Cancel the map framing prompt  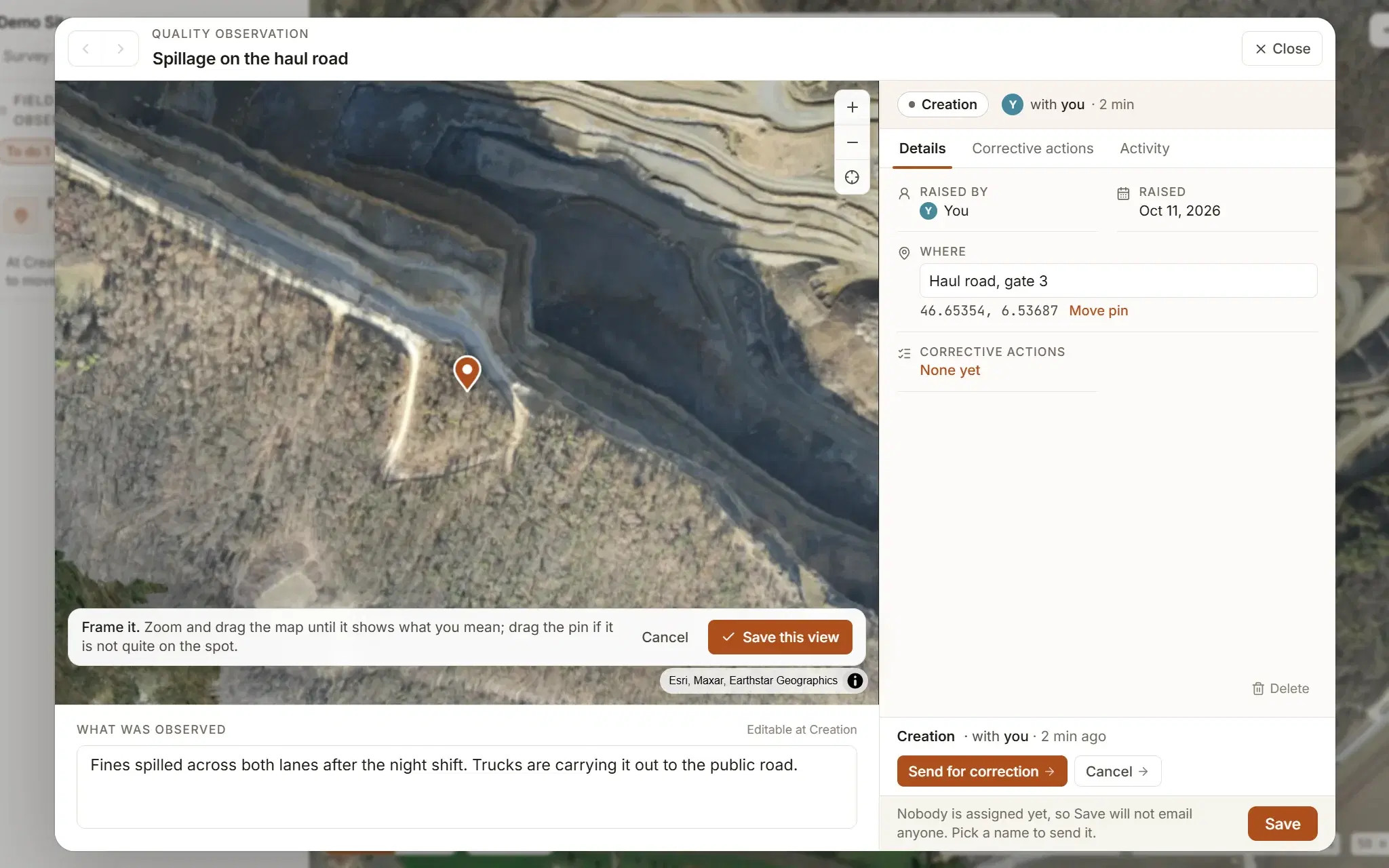665,637
